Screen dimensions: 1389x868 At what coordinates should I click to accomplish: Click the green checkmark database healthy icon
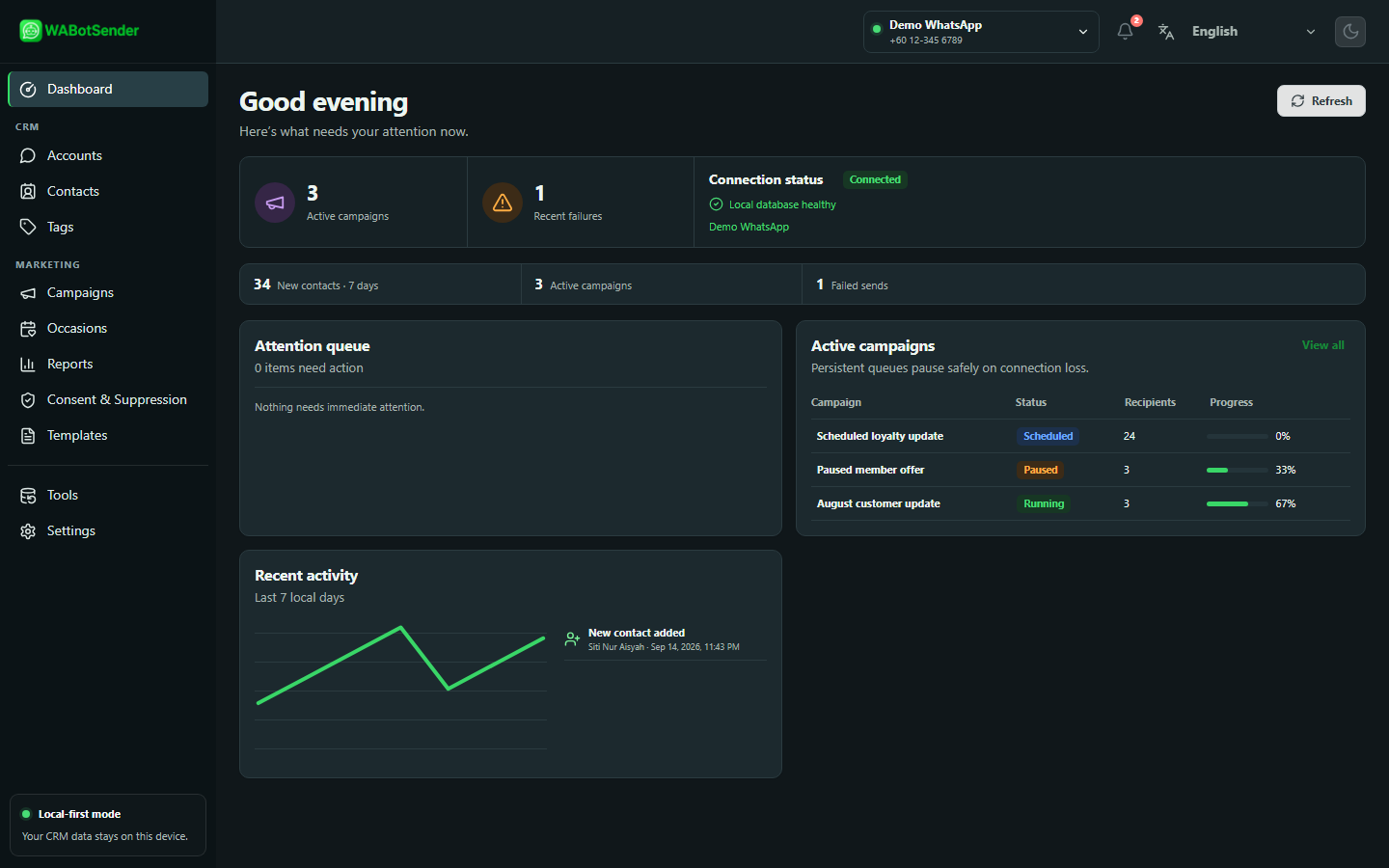tap(716, 203)
